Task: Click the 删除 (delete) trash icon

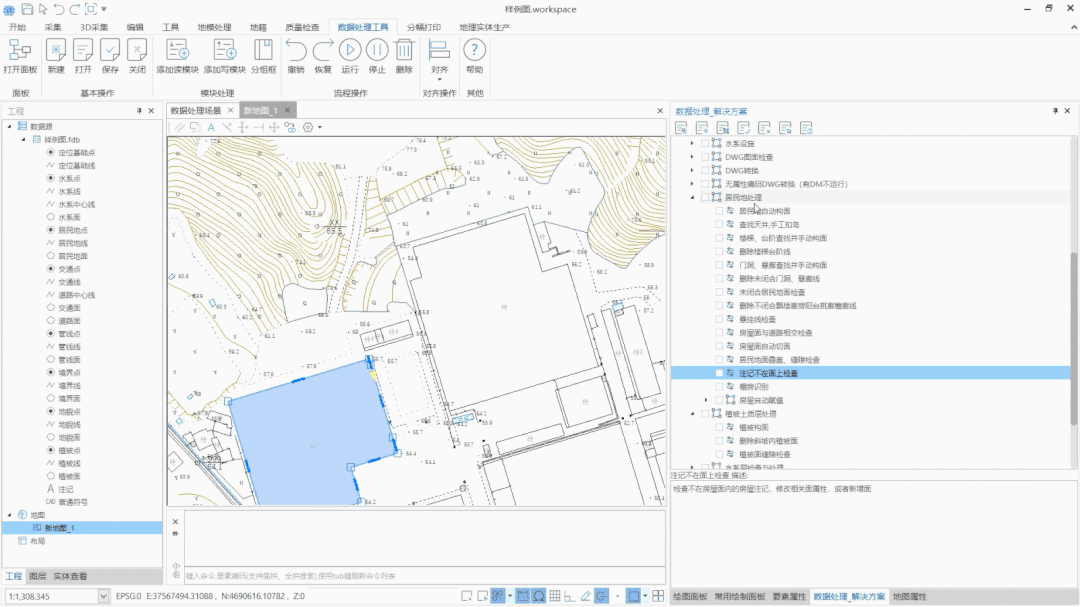Action: click(404, 50)
